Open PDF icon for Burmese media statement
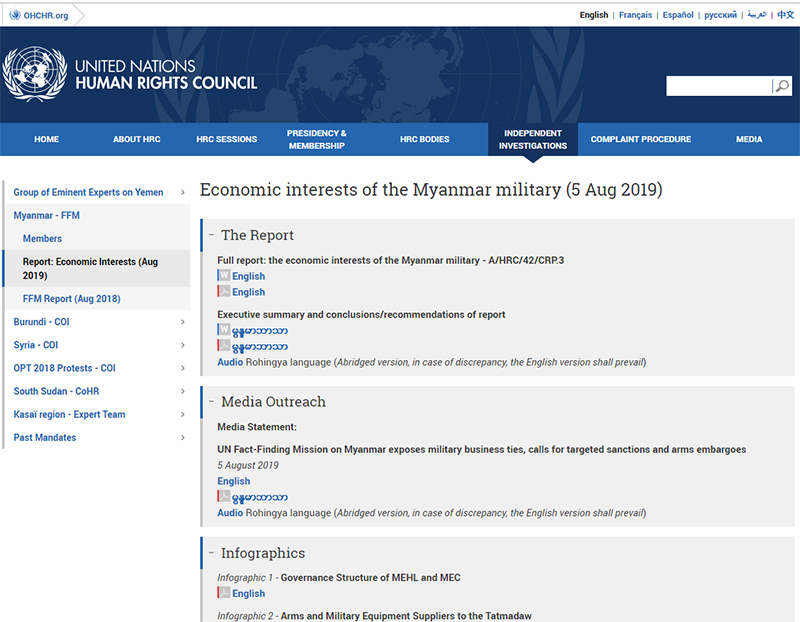Screen dimensions: 800x622 tap(223, 496)
